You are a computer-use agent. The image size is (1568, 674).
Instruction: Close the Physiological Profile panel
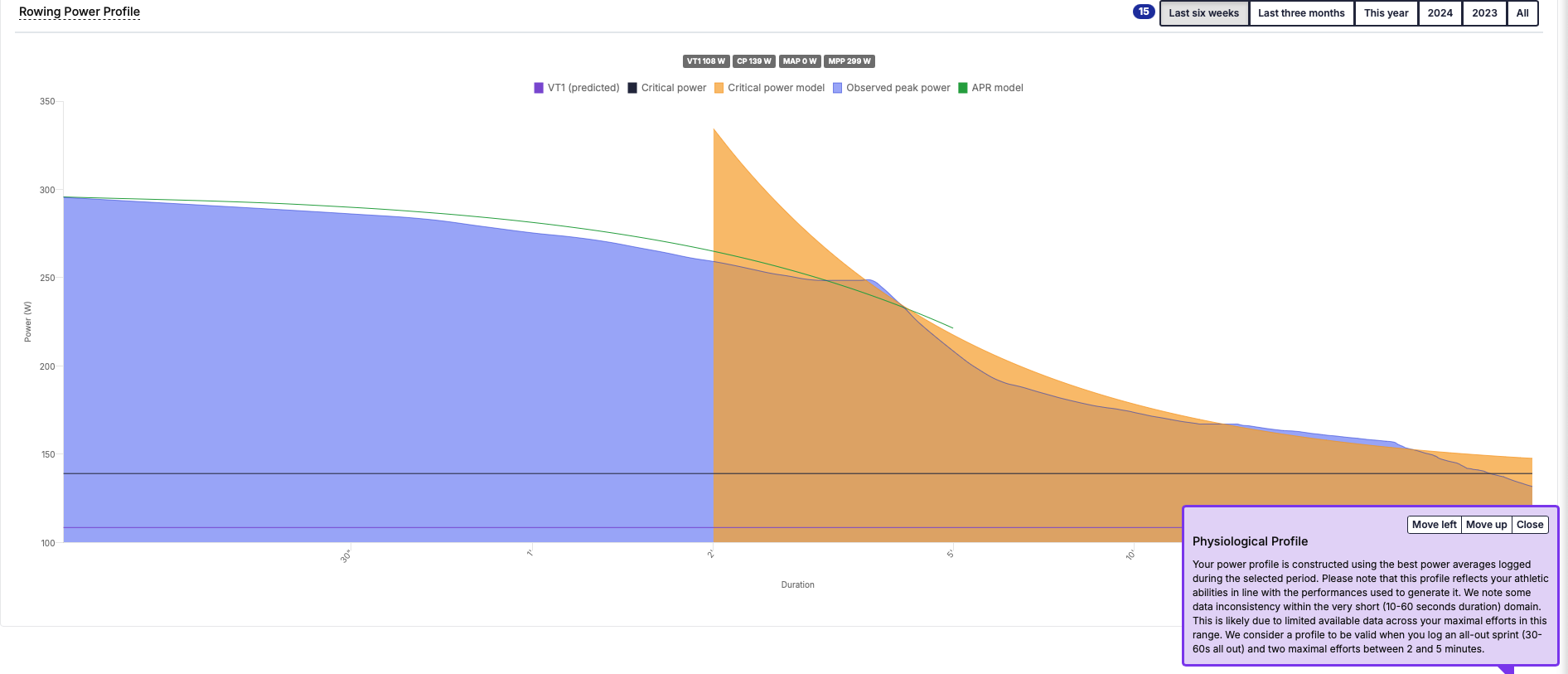1530,525
